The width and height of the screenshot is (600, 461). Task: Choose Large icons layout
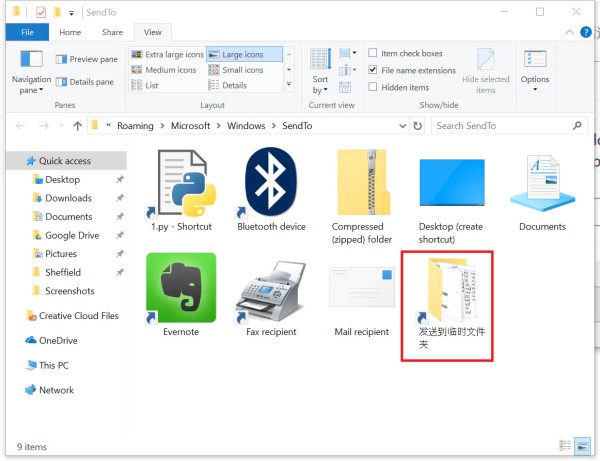(x=244, y=54)
